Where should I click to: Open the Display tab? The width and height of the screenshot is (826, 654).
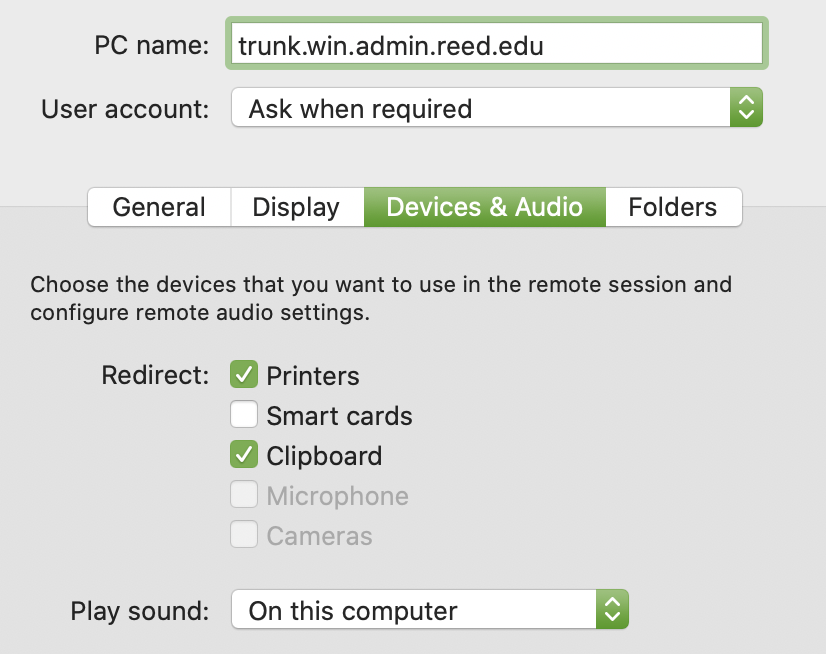pyautogui.click(x=296, y=207)
